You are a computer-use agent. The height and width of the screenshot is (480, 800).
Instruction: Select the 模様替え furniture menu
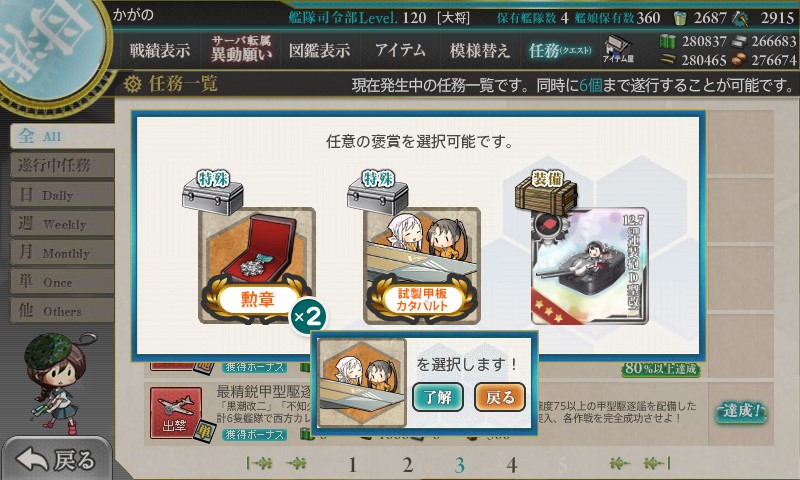[480, 50]
